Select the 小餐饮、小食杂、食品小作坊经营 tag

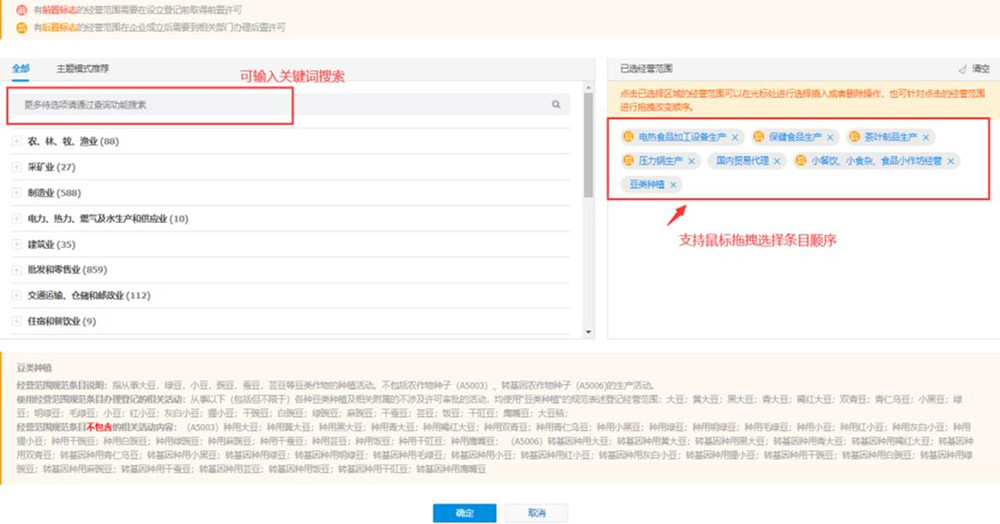point(876,161)
